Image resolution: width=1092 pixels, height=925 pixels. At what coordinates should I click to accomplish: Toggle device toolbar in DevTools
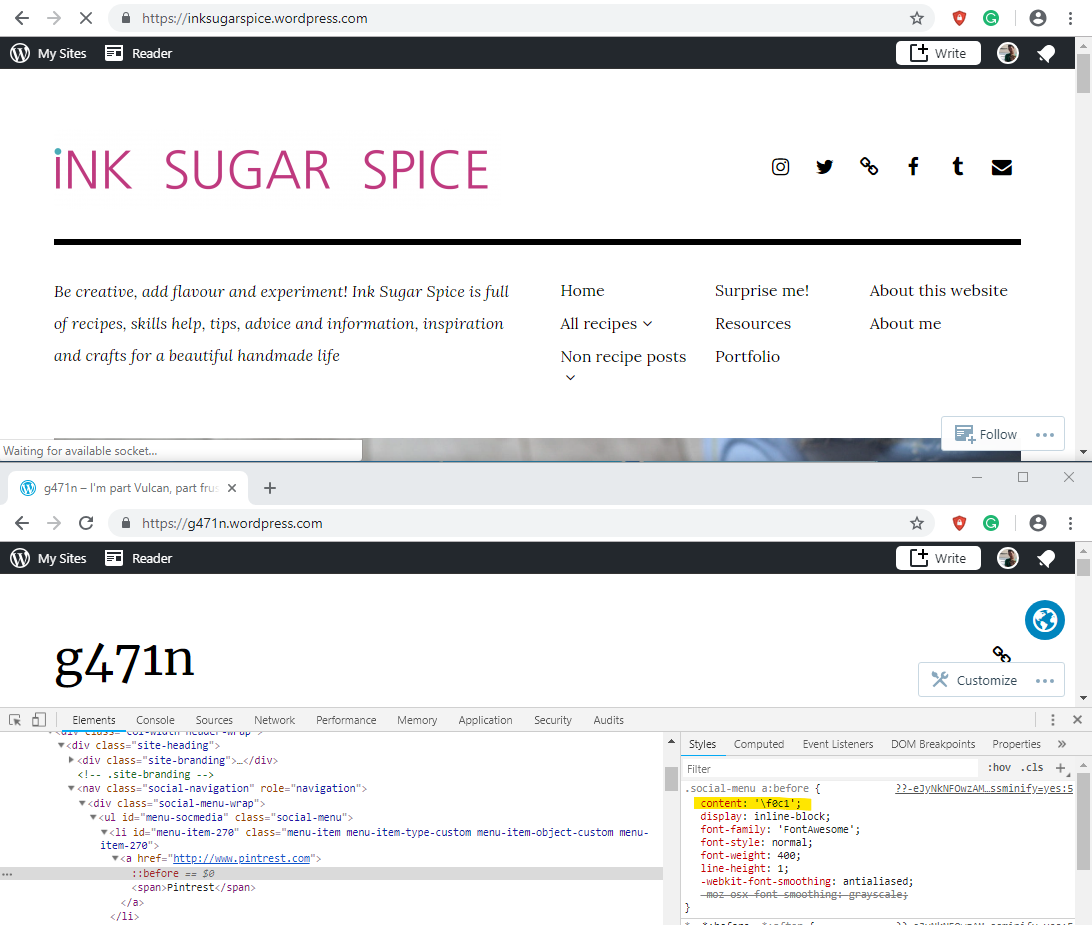coord(39,720)
